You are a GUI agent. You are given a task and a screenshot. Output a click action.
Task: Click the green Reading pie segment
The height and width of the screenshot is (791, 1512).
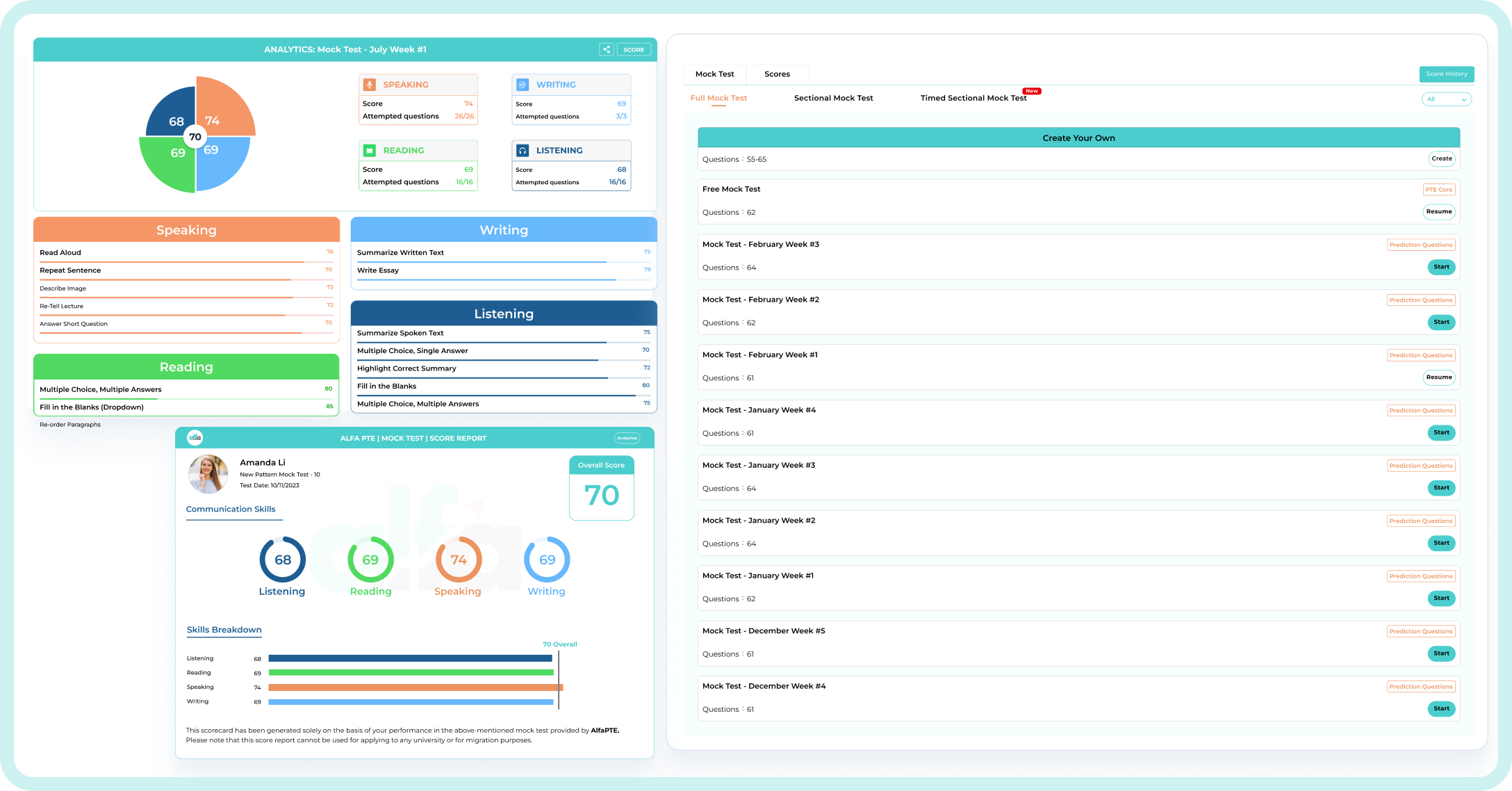[167, 165]
